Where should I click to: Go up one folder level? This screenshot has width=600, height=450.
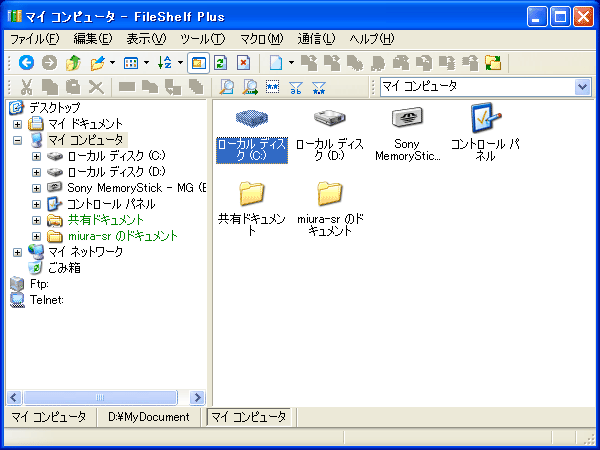73,62
